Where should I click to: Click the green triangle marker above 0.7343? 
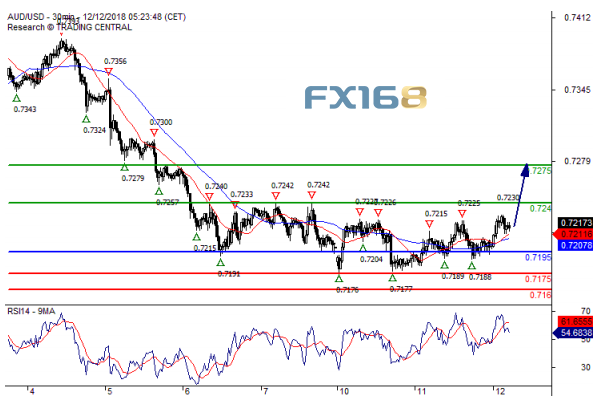click(16, 98)
